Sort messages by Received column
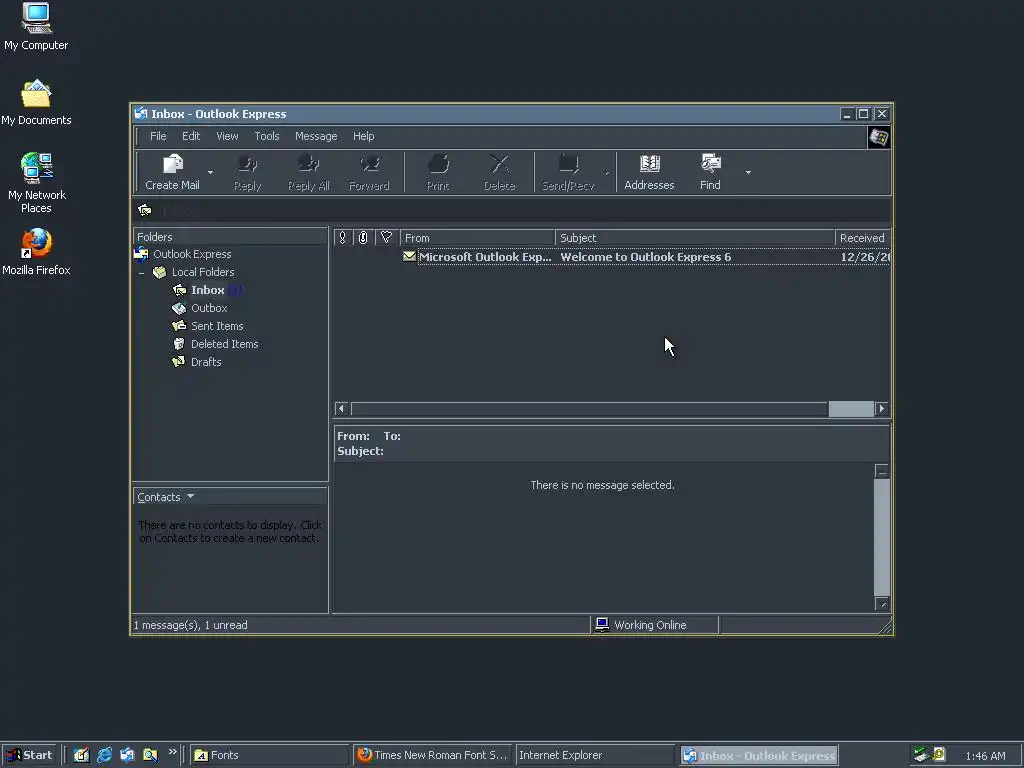1024x768 pixels. point(863,238)
